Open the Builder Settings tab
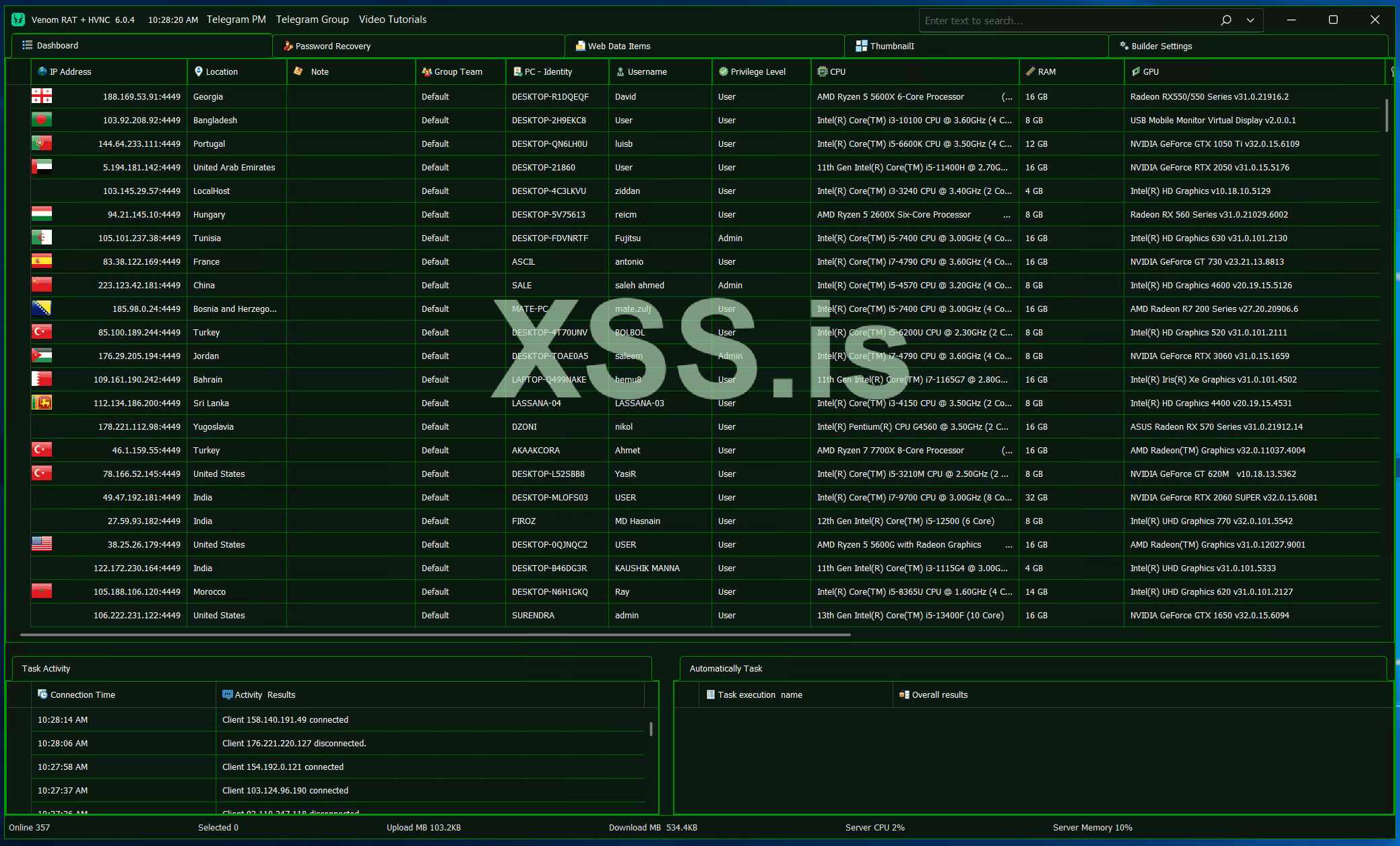Image resolution: width=1400 pixels, height=846 pixels. click(1162, 46)
